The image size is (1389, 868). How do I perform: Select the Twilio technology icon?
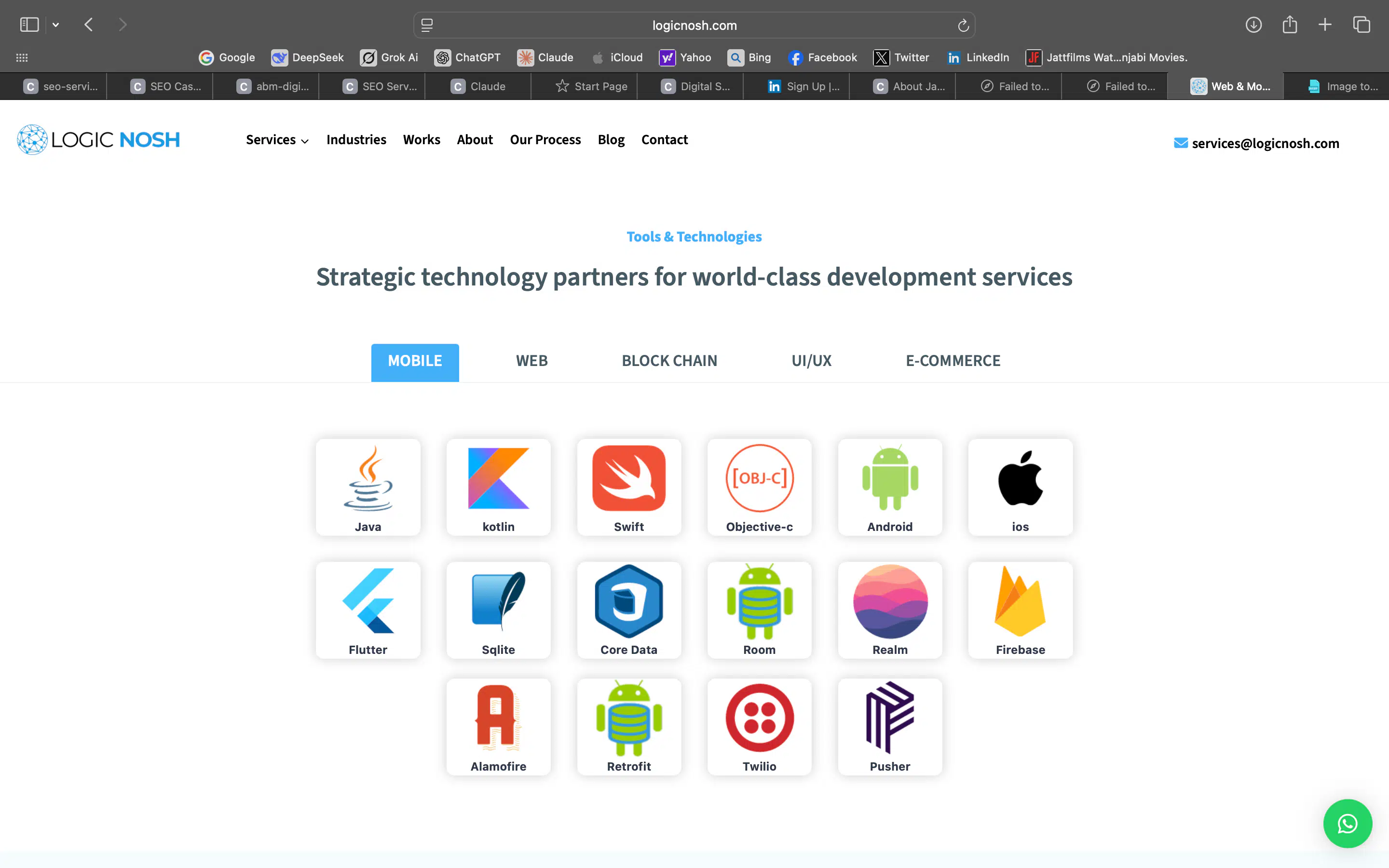[759, 718]
